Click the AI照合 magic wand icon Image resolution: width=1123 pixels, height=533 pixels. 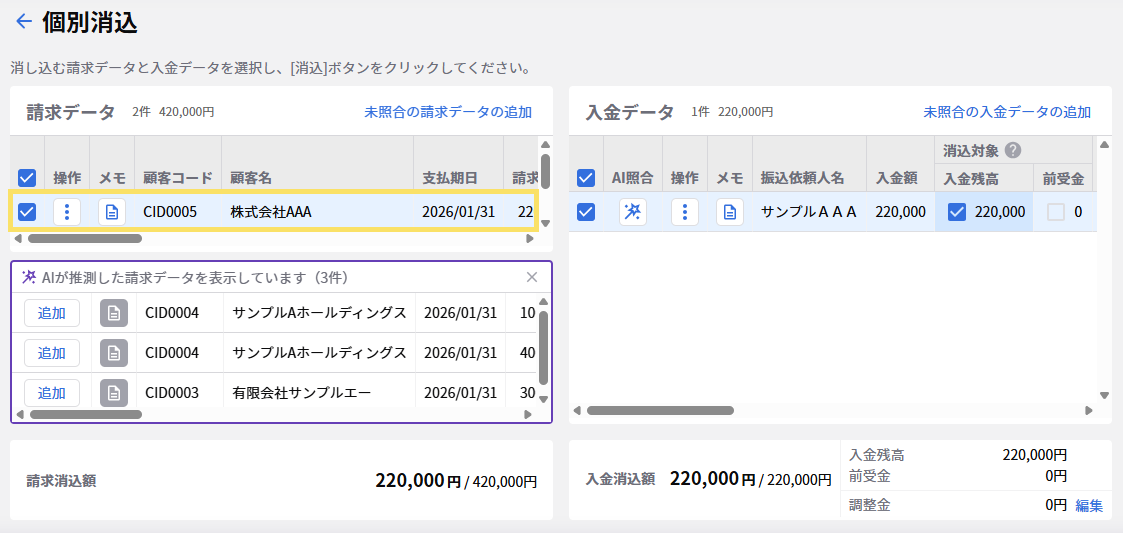click(633, 212)
